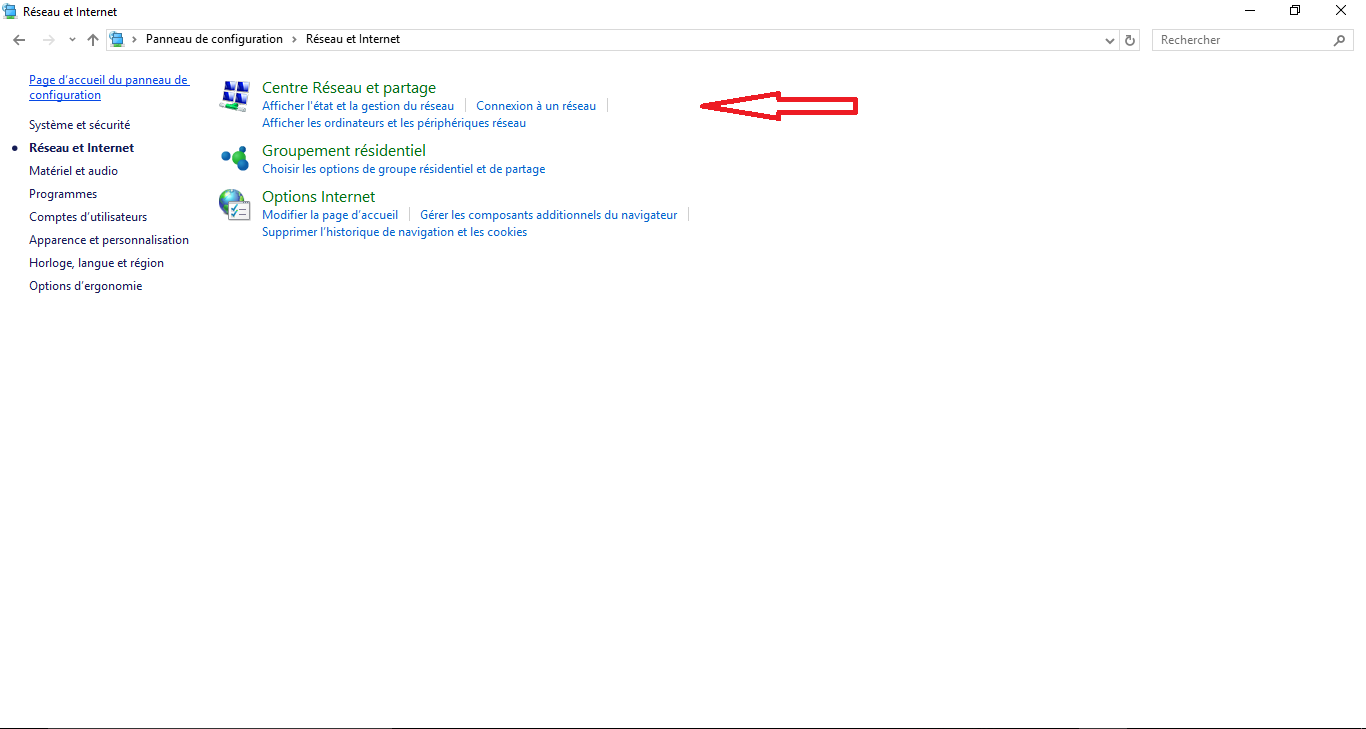The height and width of the screenshot is (729, 1366).
Task: Open Choisir les options de groupe résidentiel
Action: [x=404, y=169]
